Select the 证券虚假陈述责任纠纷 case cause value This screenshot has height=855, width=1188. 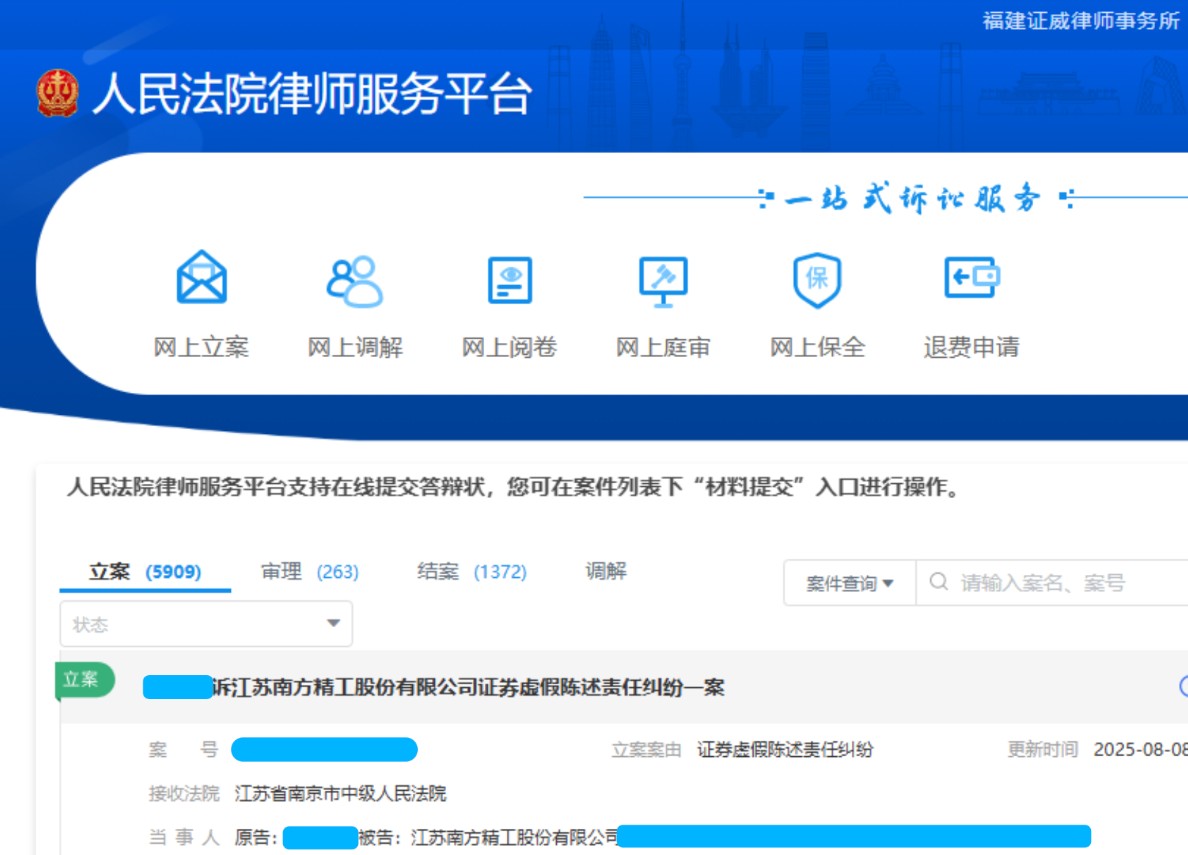coord(785,750)
